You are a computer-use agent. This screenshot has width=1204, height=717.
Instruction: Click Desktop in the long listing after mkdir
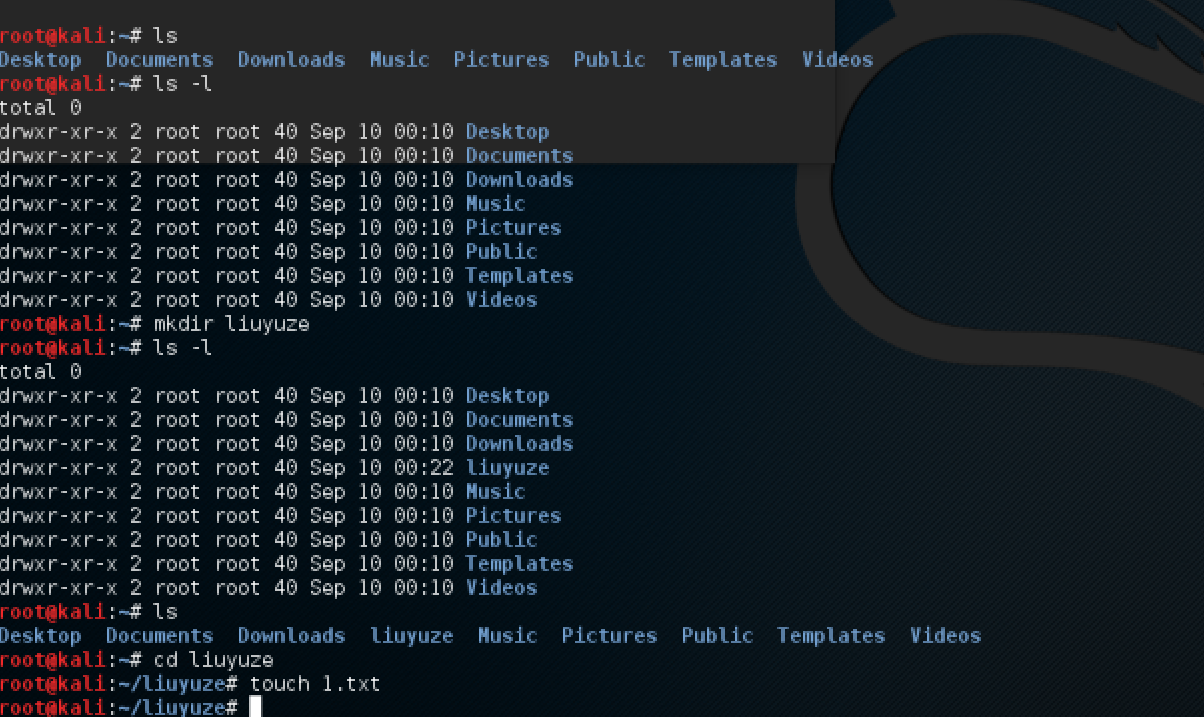tap(507, 396)
